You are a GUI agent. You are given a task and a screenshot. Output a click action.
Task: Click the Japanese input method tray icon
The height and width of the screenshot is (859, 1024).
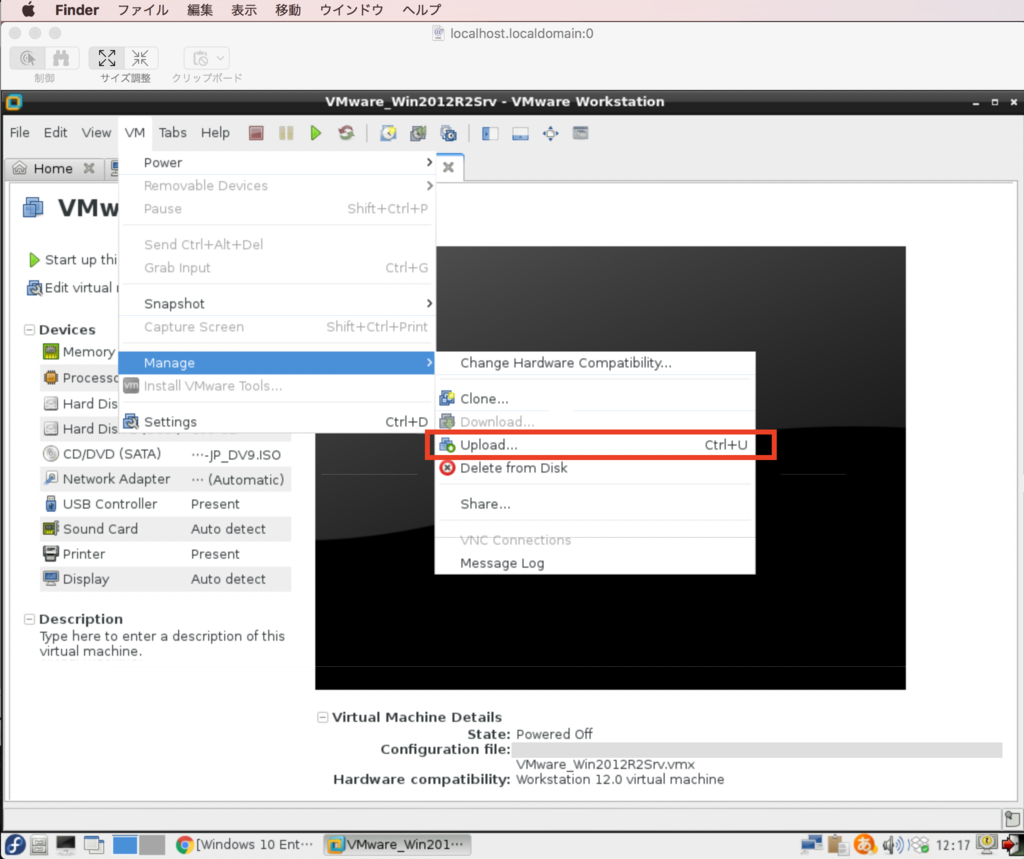865,845
